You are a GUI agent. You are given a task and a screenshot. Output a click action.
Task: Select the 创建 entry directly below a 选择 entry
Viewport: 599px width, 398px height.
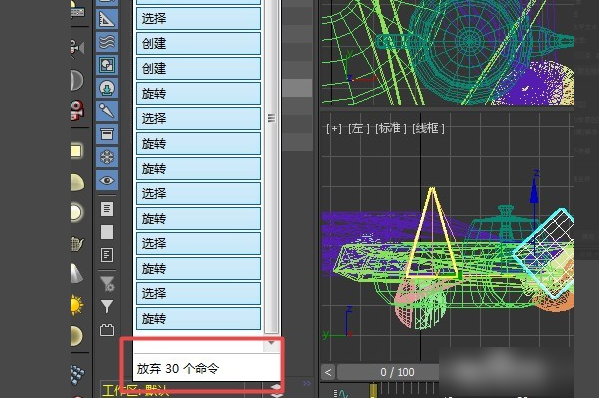click(198, 44)
